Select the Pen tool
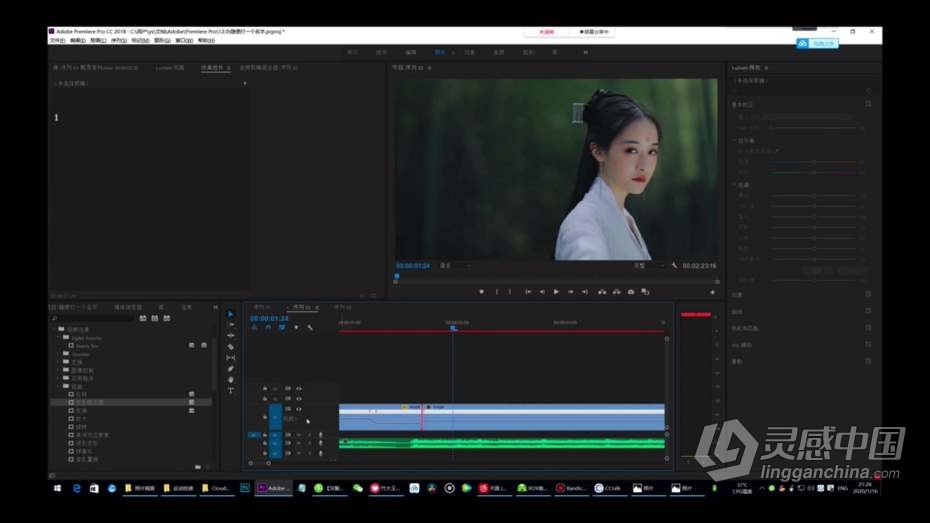930x523 pixels. pyautogui.click(x=231, y=369)
